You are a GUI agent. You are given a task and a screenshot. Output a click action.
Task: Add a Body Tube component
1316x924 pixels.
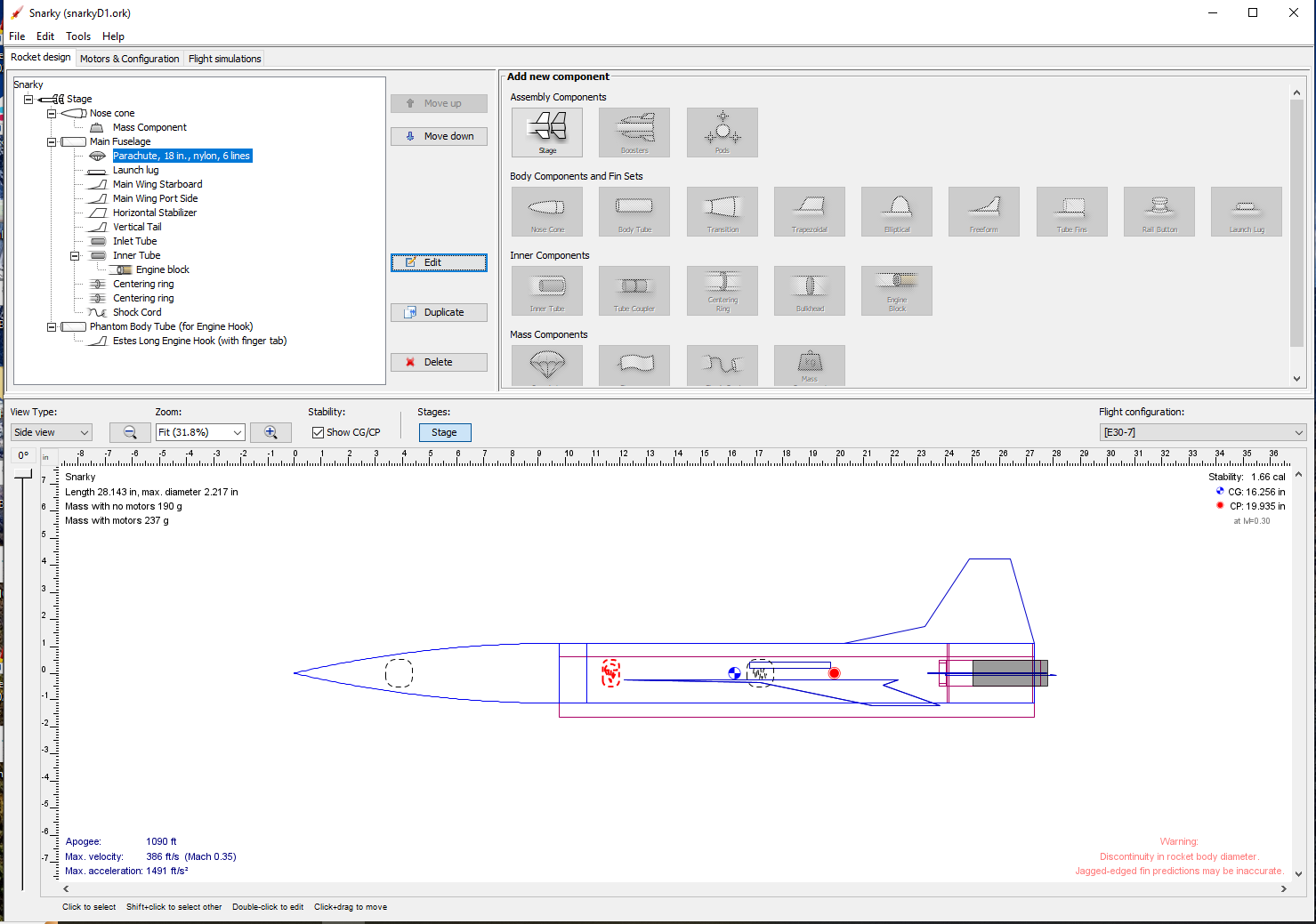(x=634, y=212)
